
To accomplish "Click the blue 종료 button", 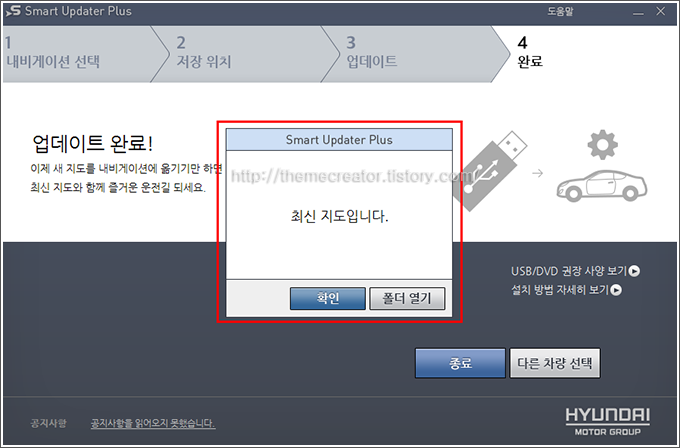I will pos(460,363).
